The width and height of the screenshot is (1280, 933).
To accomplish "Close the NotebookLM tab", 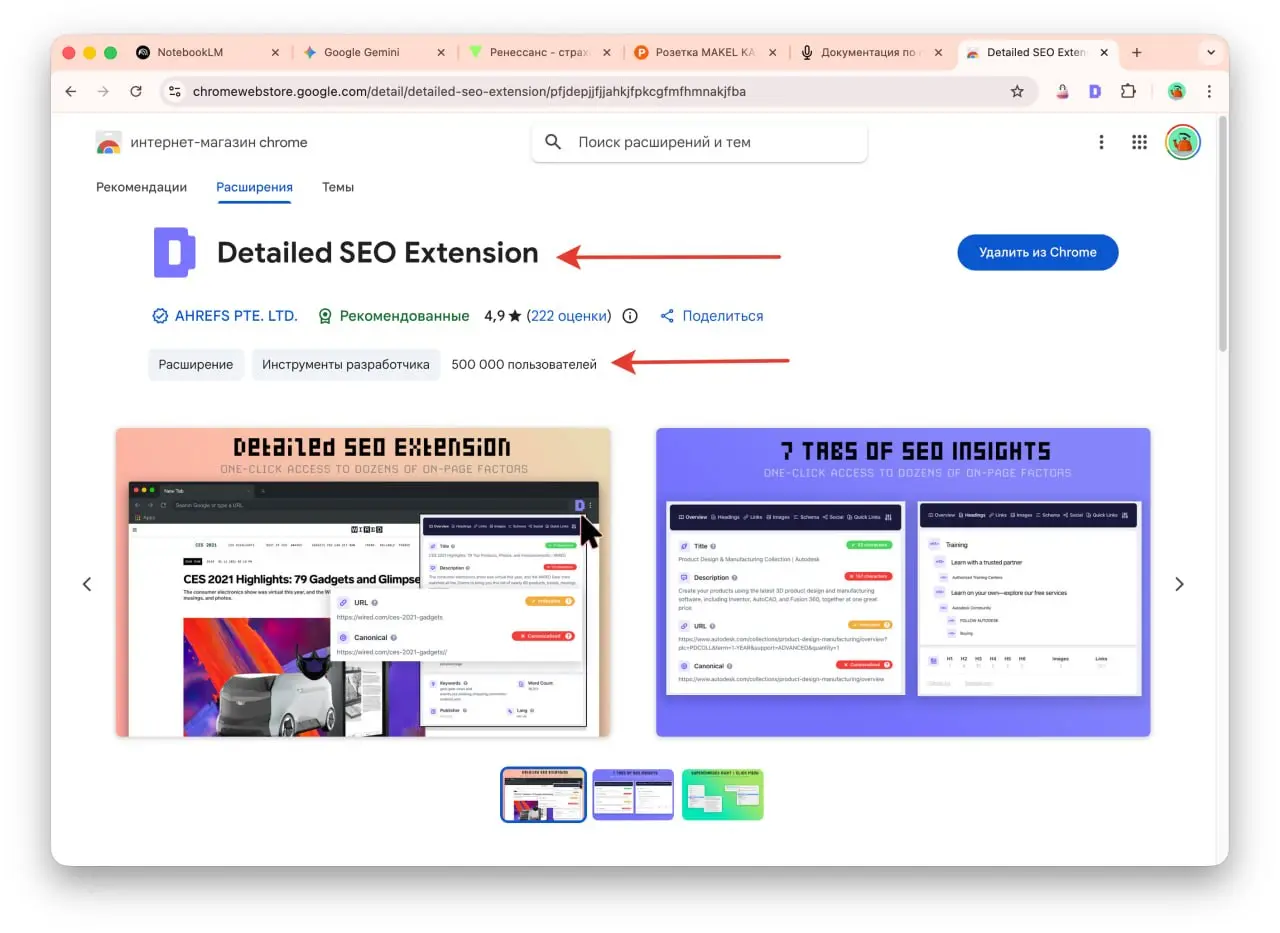I will 275,52.
